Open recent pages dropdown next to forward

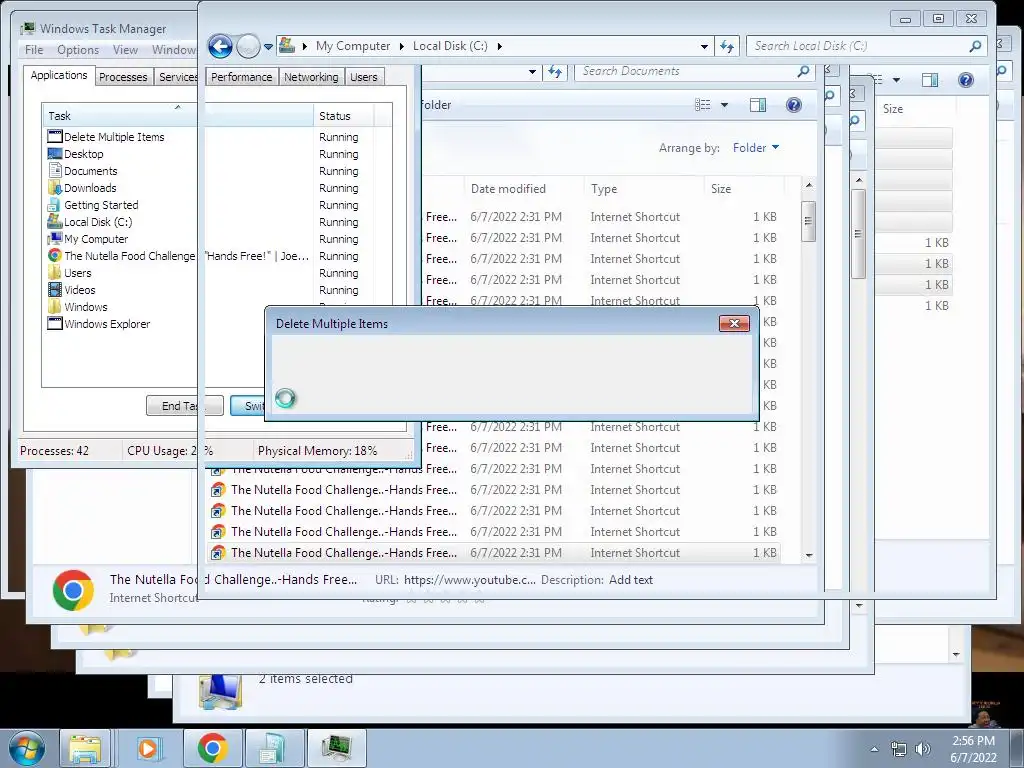pos(268,47)
